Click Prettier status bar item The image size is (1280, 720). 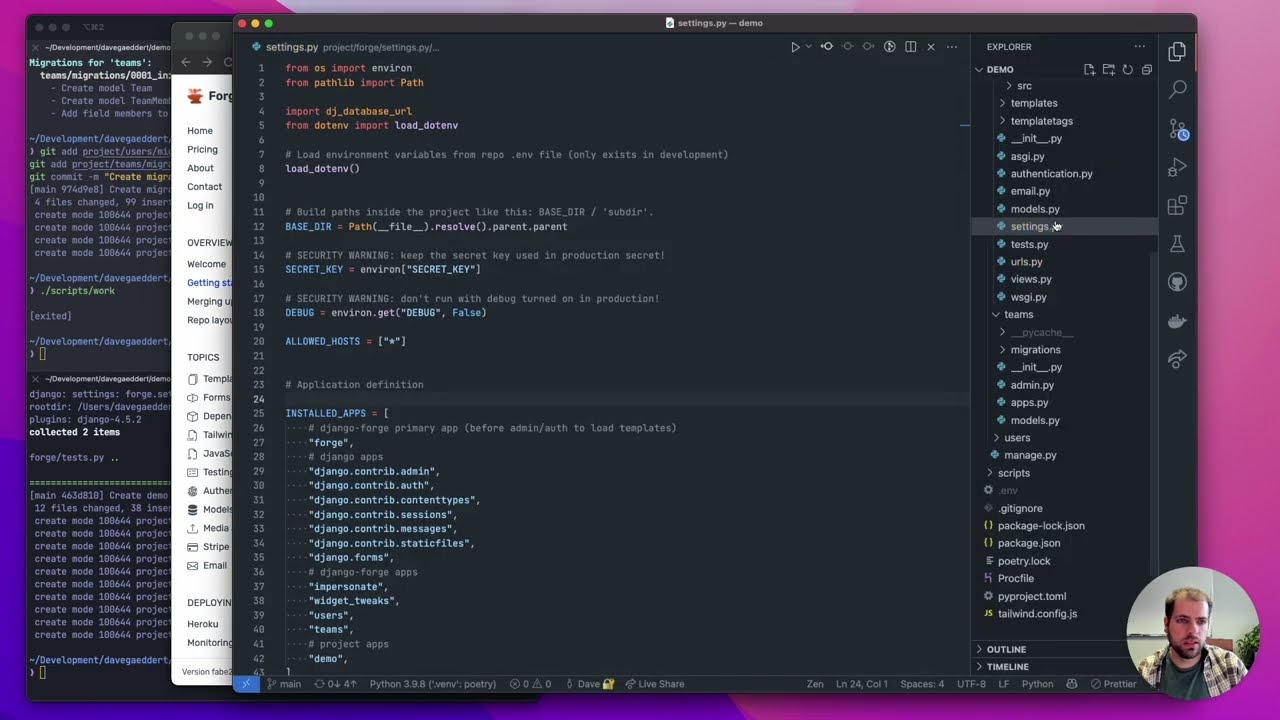pos(1114,684)
